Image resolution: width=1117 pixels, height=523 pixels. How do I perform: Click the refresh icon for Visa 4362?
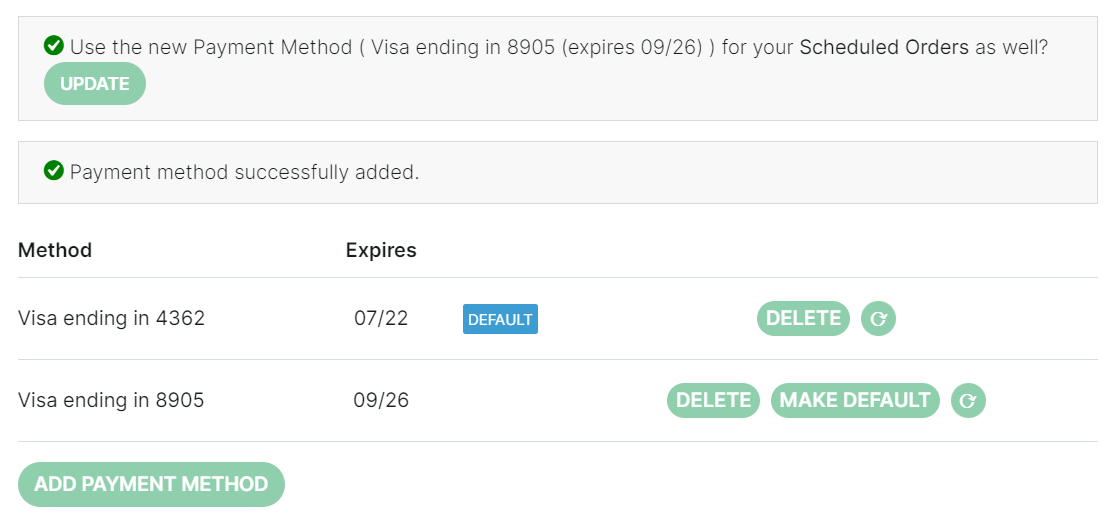pos(878,319)
